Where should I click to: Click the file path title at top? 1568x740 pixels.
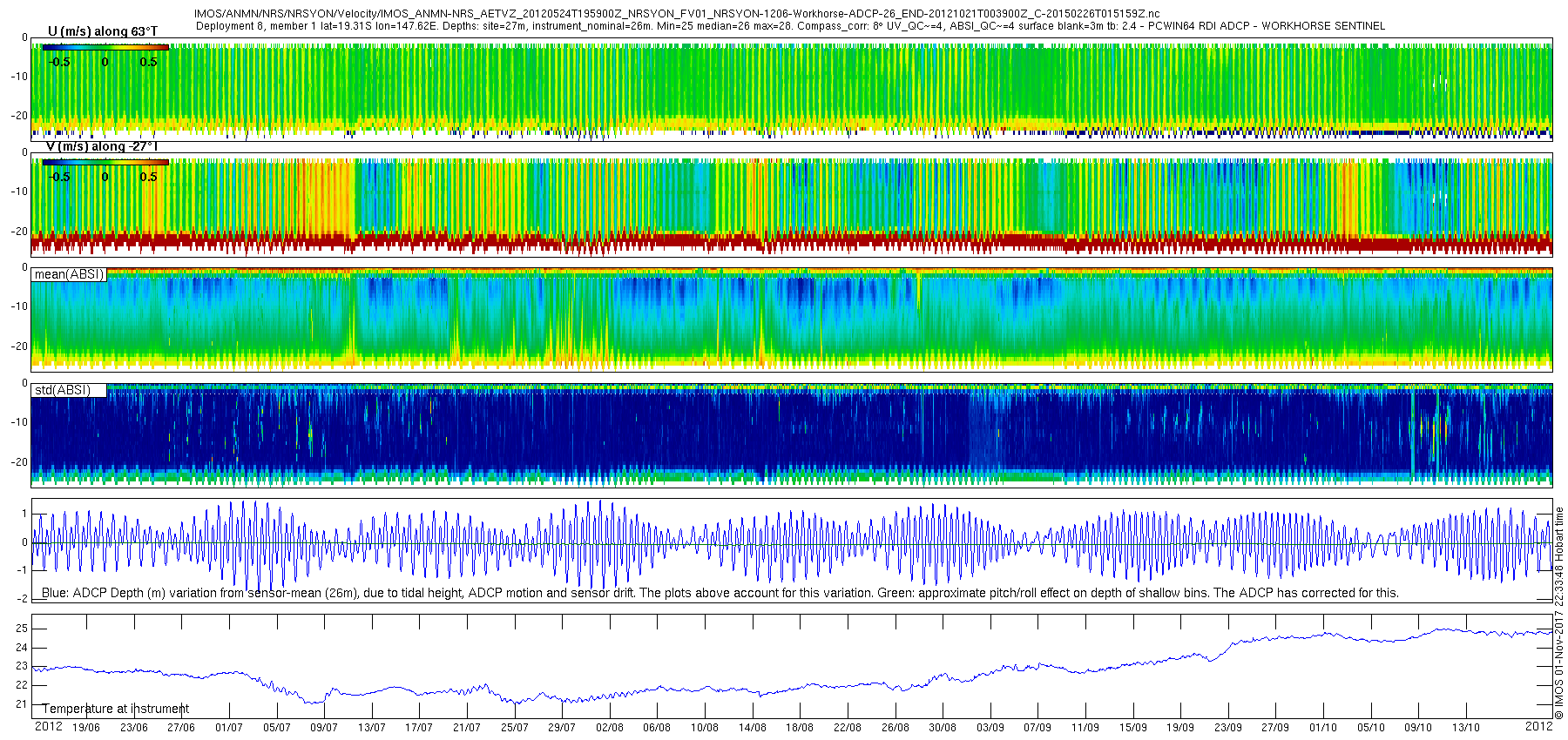(677, 14)
